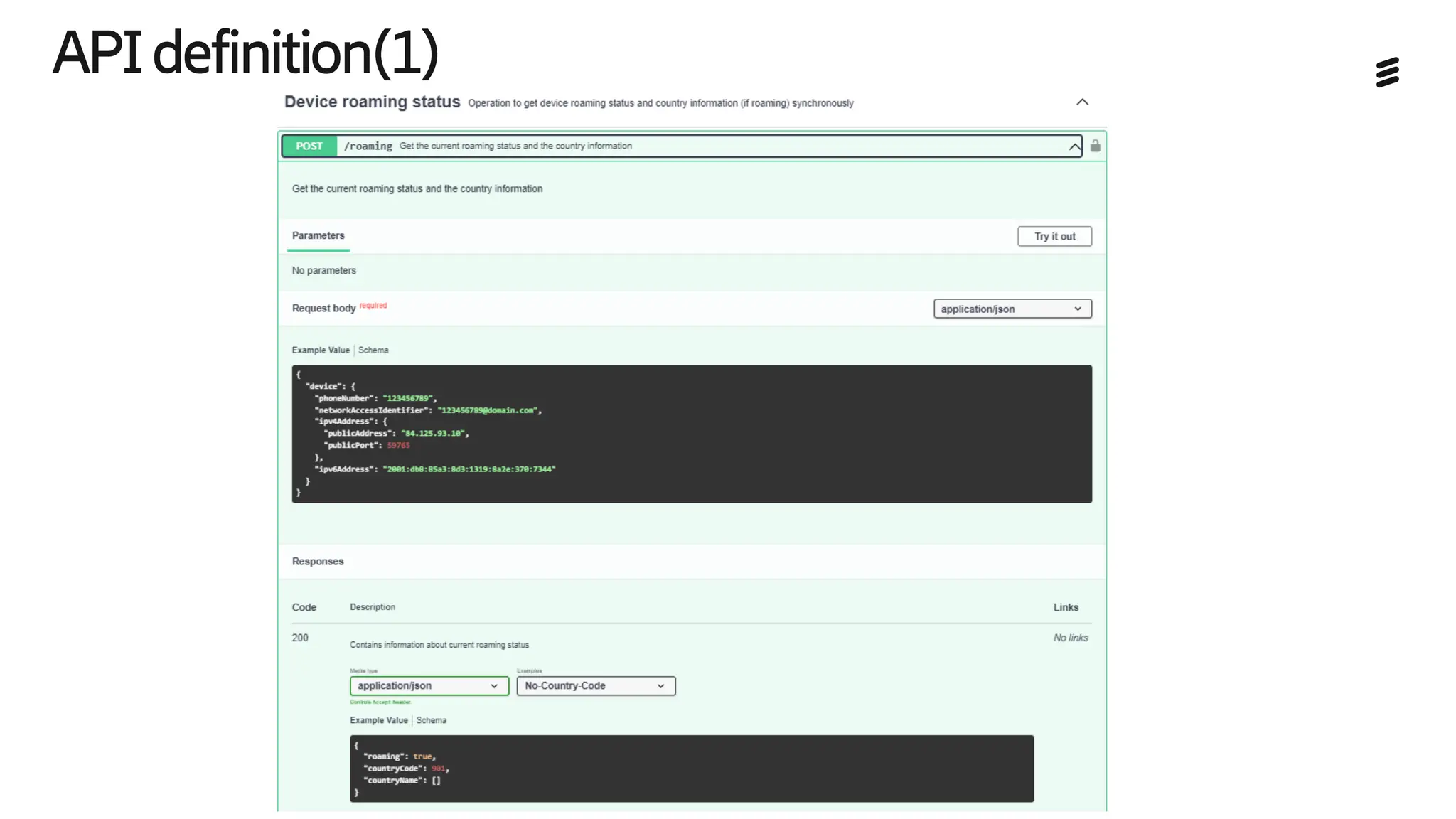The image size is (1456, 819).
Task: Click the Device roaming status heading
Action: pos(372,102)
